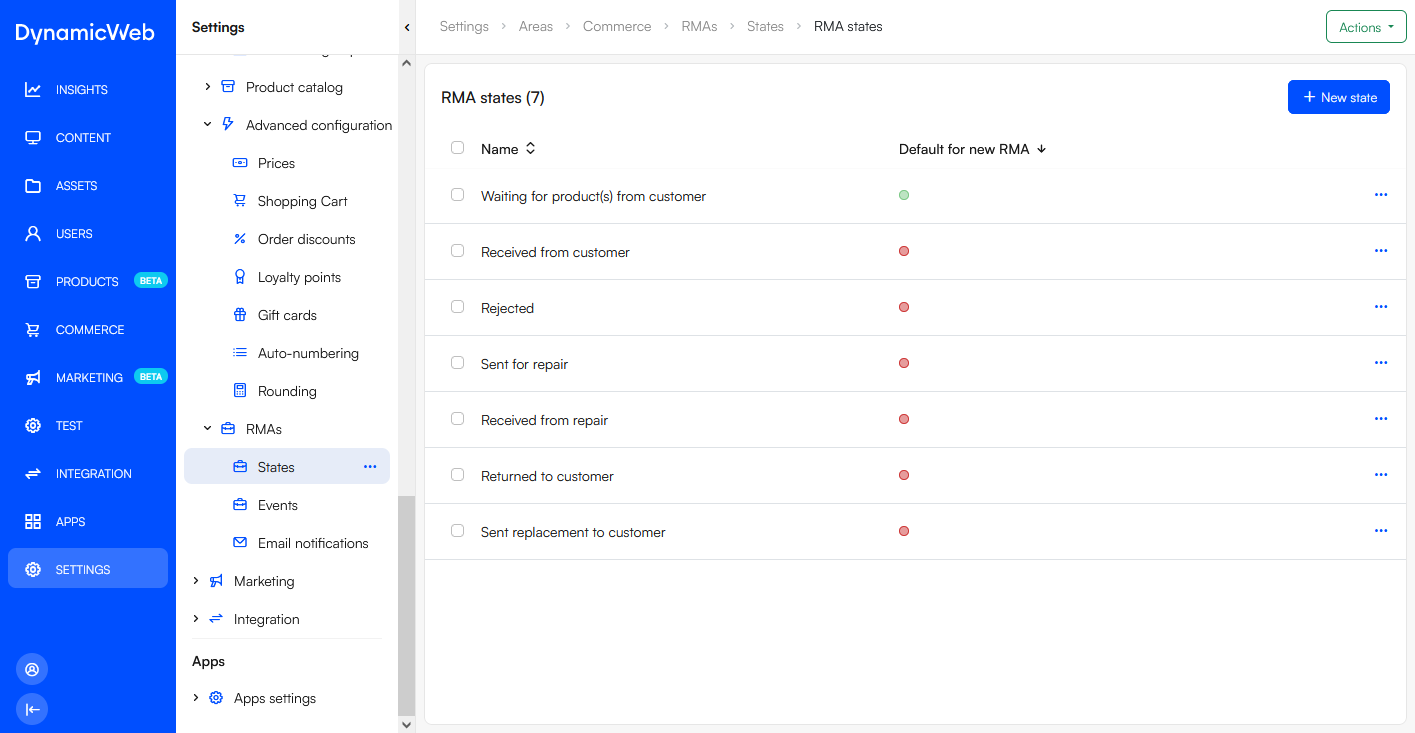Check the Returned to customer checkbox
1415x733 pixels.
[458, 475]
